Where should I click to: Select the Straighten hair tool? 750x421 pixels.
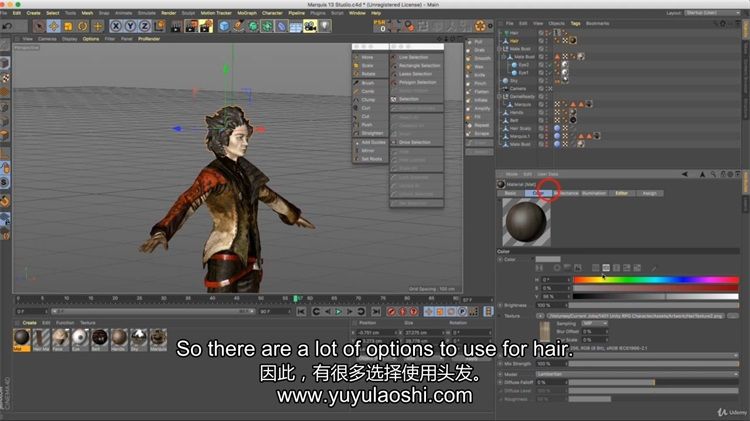(370, 133)
